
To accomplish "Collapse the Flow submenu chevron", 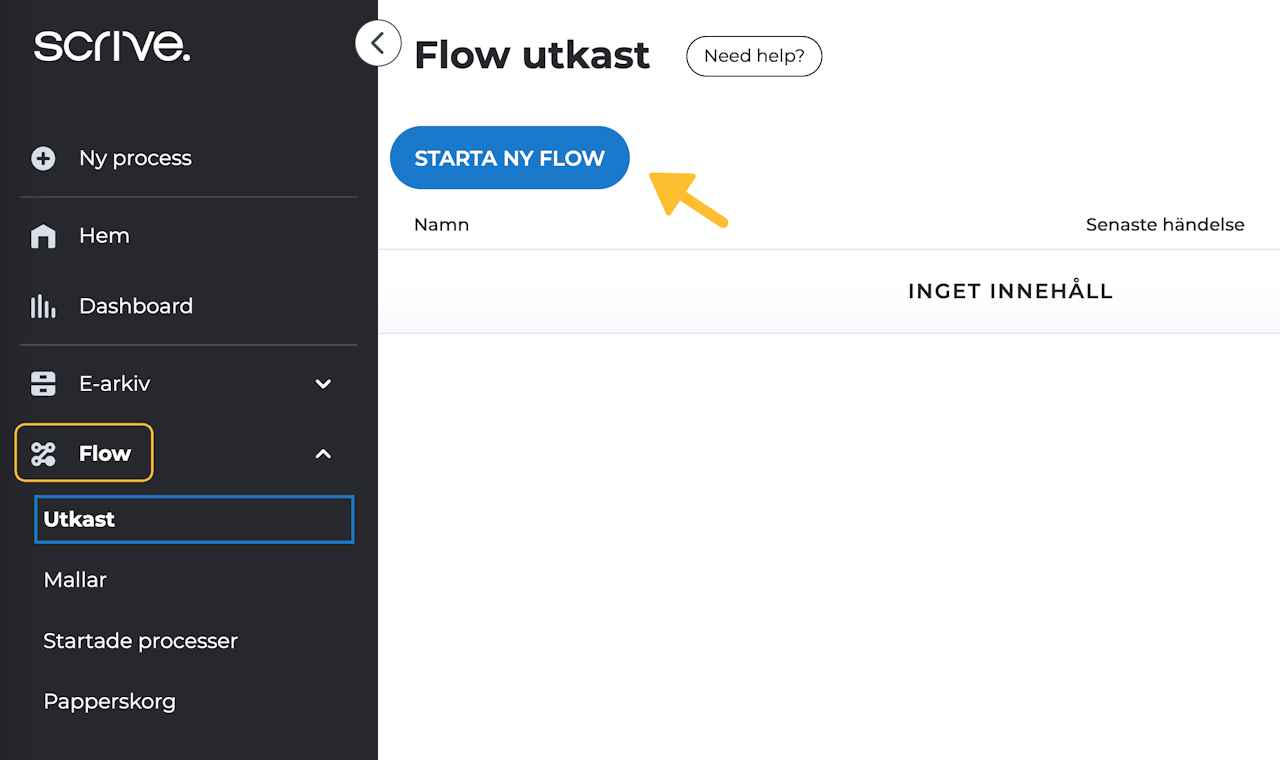I will [323, 454].
